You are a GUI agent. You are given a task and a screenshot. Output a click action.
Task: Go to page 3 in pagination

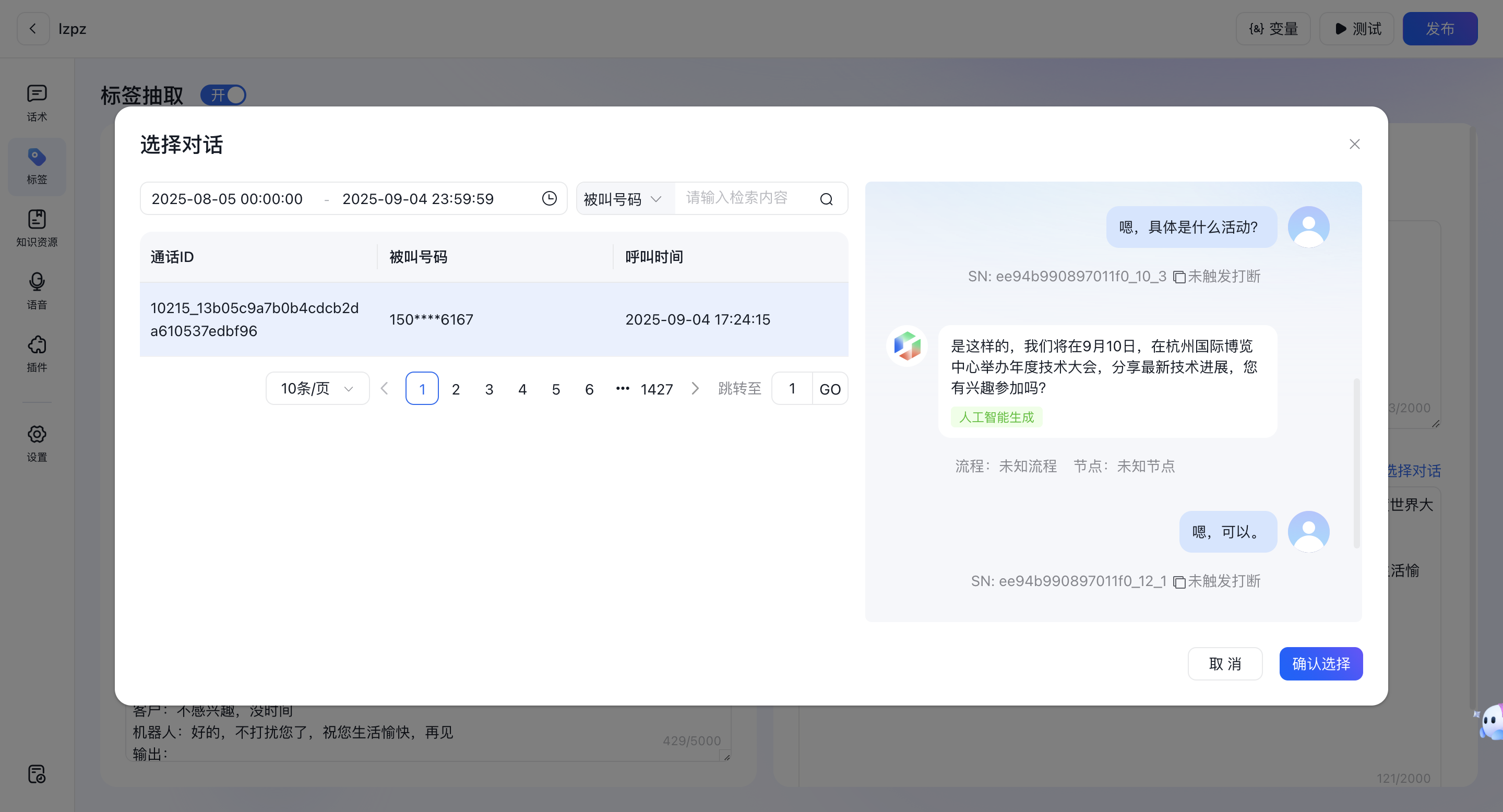[489, 389]
